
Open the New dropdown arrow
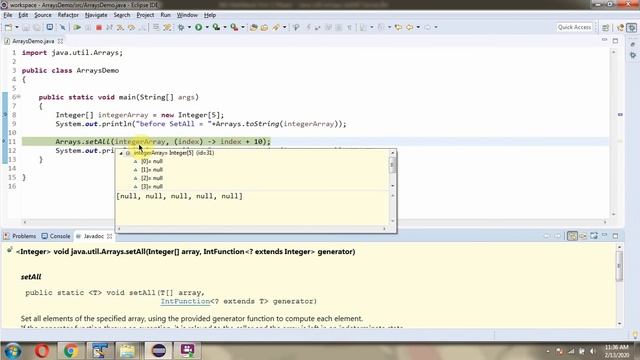pyautogui.click(x=17, y=27)
